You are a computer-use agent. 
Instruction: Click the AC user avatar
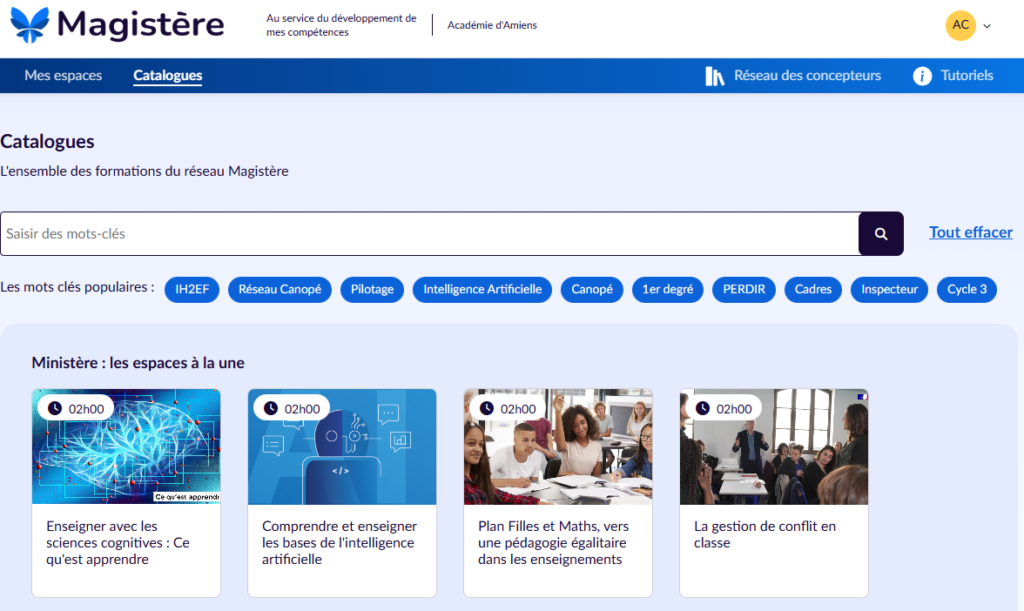960,25
